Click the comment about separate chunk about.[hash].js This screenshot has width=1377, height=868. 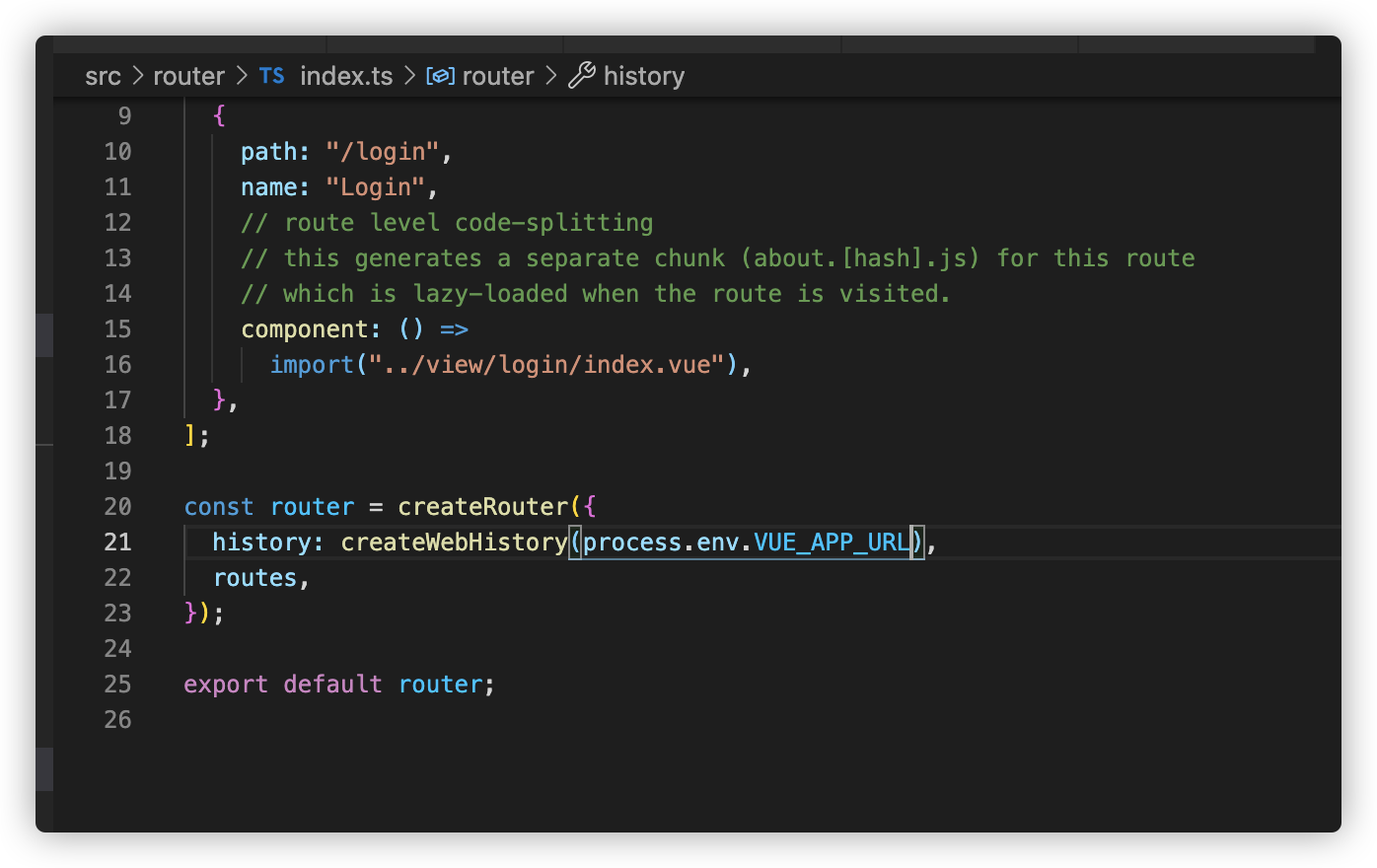(x=718, y=258)
